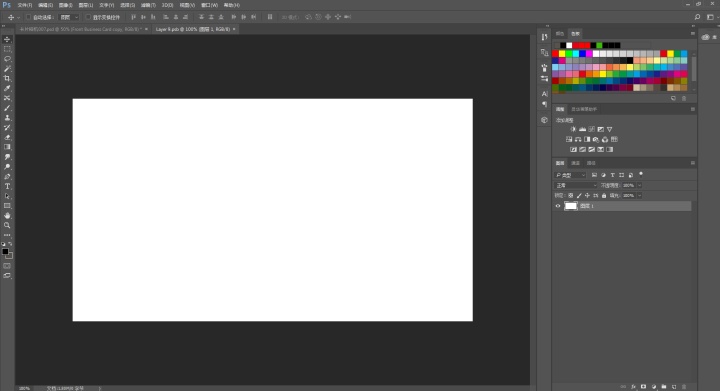Add a Levels adjustment
The height and width of the screenshot is (391, 720).
click(582, 129)
